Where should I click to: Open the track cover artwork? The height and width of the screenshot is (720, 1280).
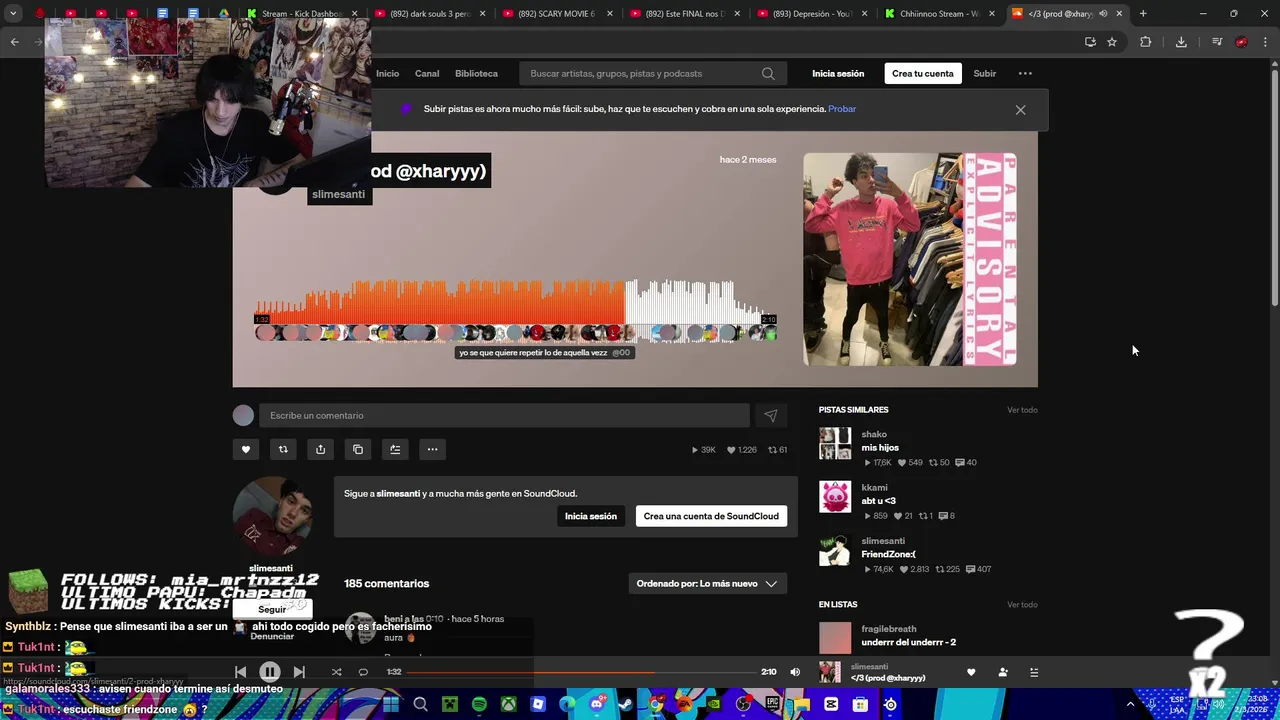[910, 259]
